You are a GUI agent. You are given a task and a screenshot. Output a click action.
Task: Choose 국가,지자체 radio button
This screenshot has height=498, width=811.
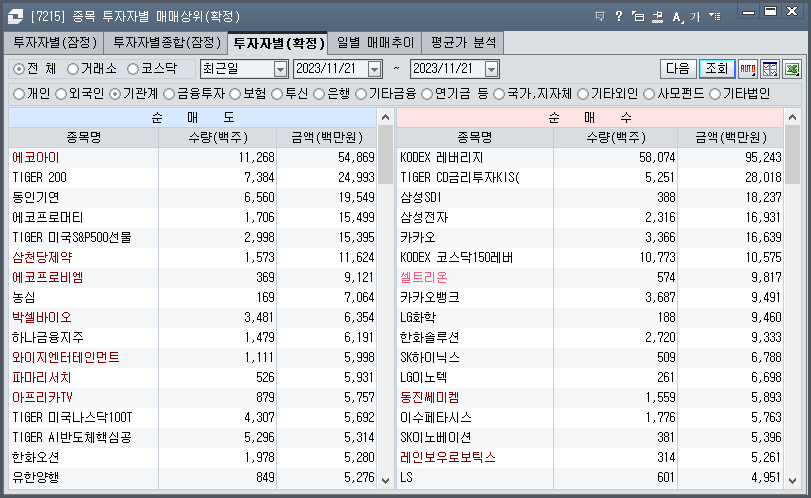coord(499,94)
